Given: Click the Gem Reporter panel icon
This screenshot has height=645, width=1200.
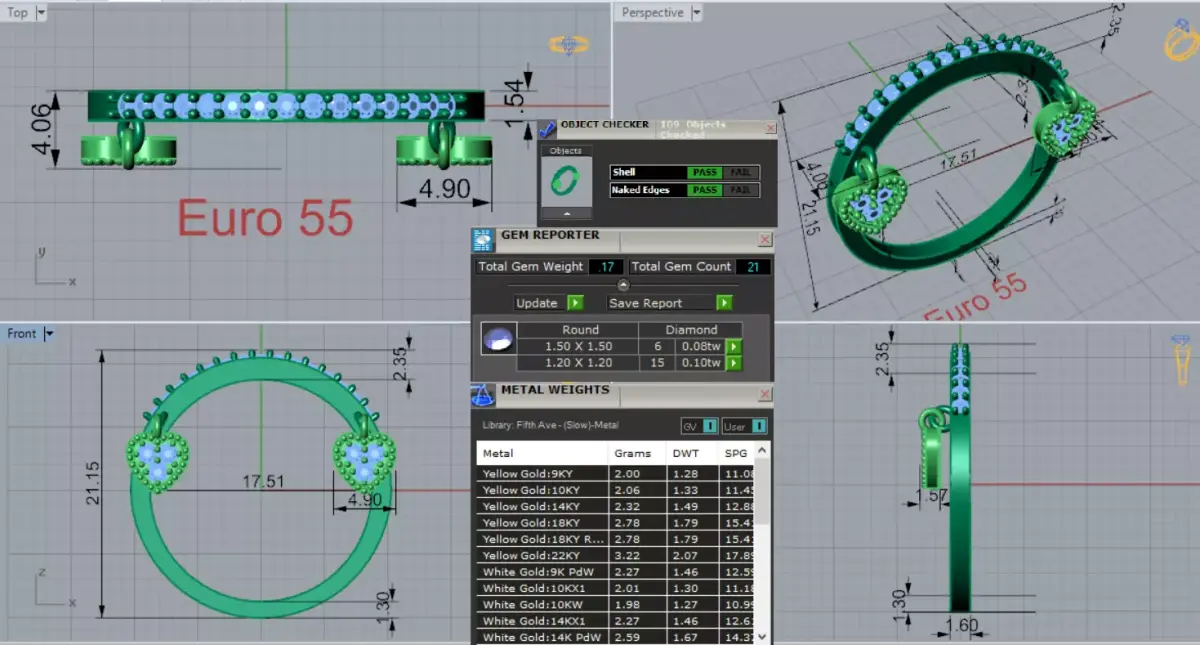Looking at the screenshot, I should [x=484, y=239].
